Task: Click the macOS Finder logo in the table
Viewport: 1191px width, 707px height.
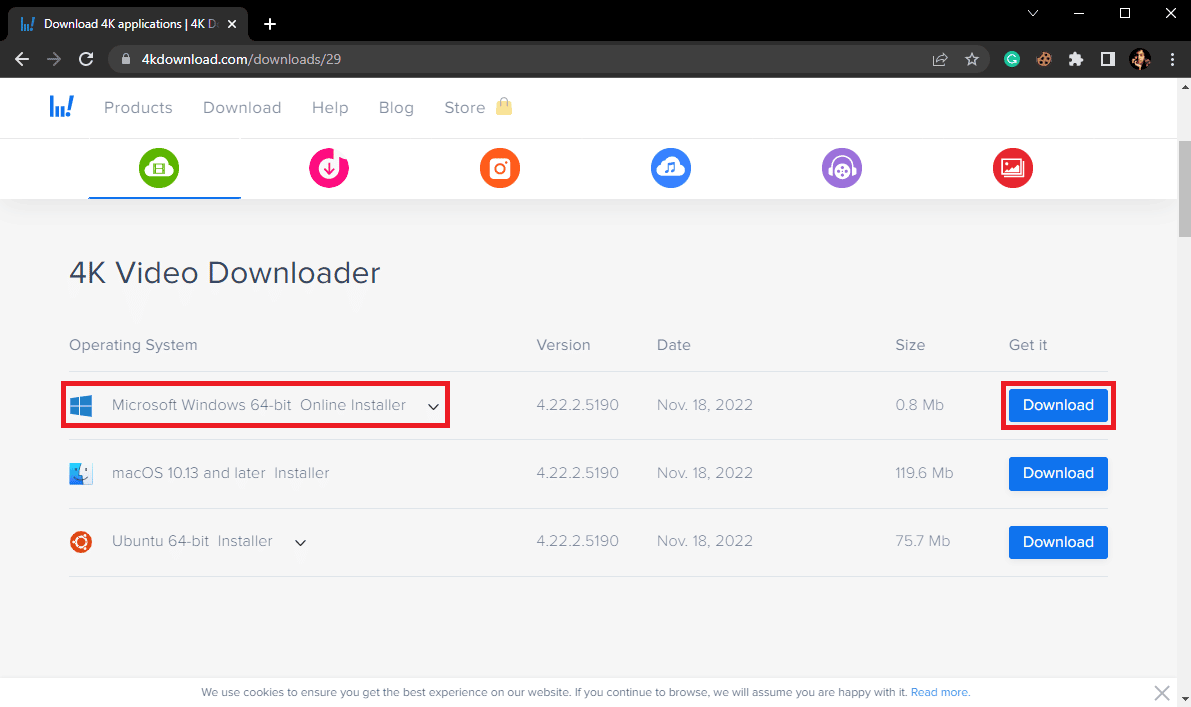Action: point(81,474)
